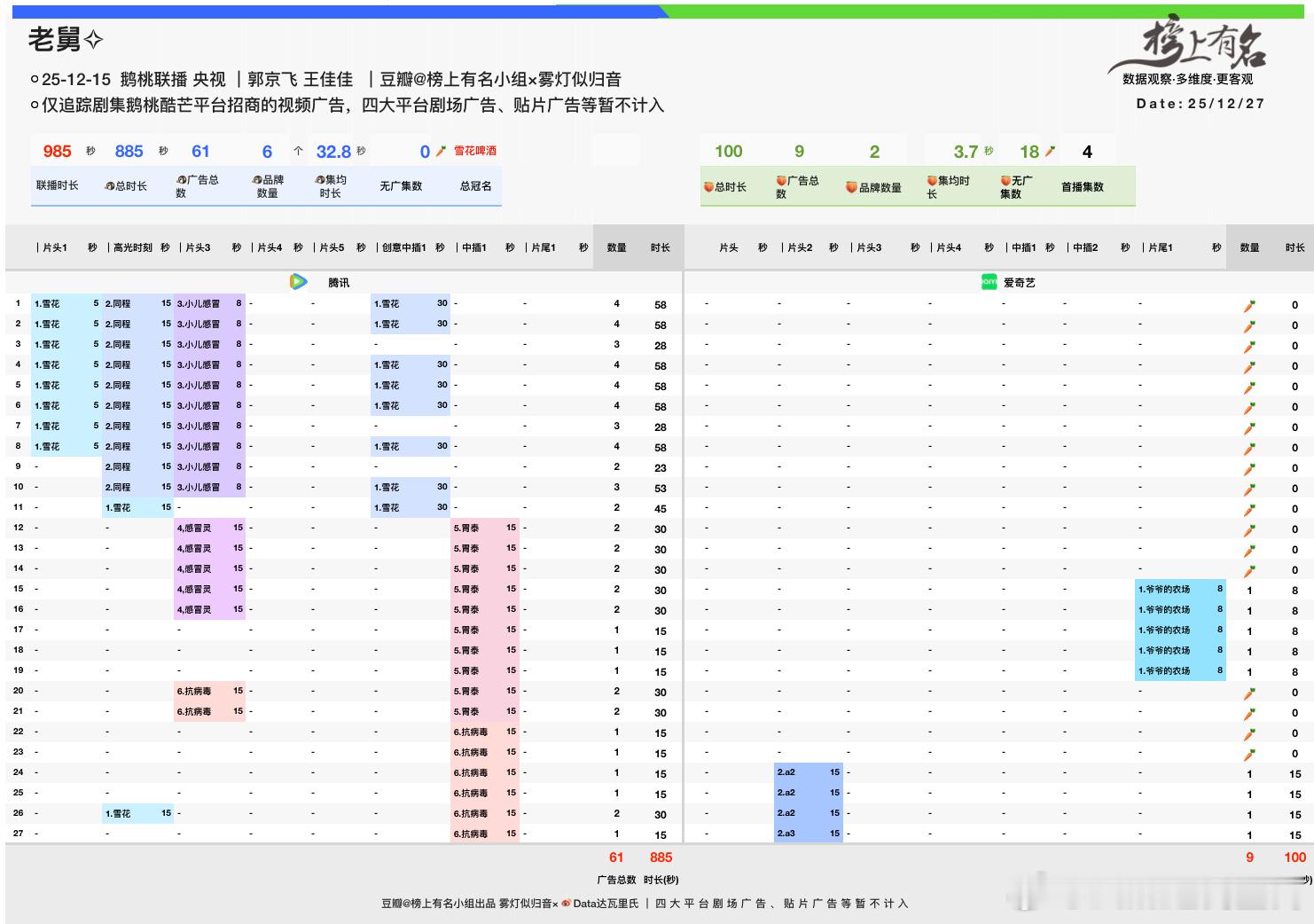Screen dimensions: 1314x924
Task: Open the 雪花啤酒 red sponsor link
Action: (x=476, y=151)
